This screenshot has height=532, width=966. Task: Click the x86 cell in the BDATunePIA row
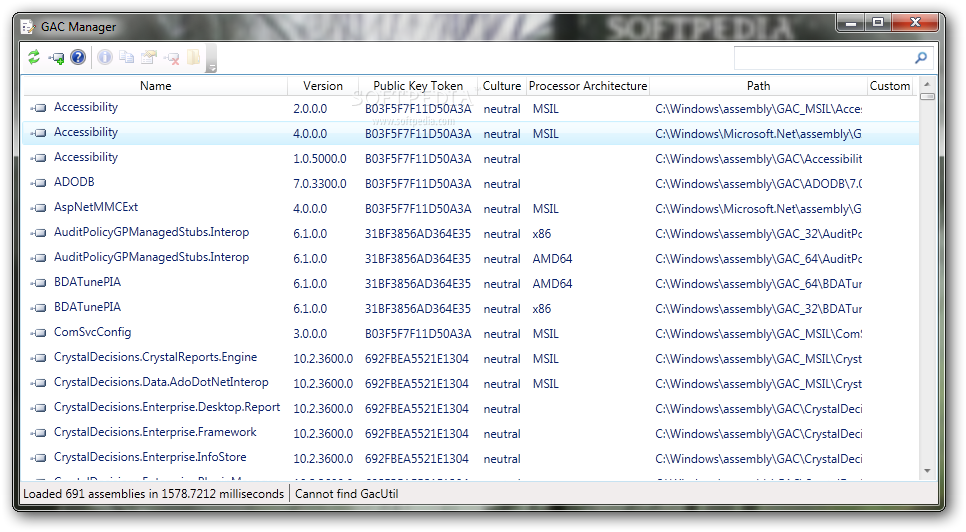coord(542,308)
